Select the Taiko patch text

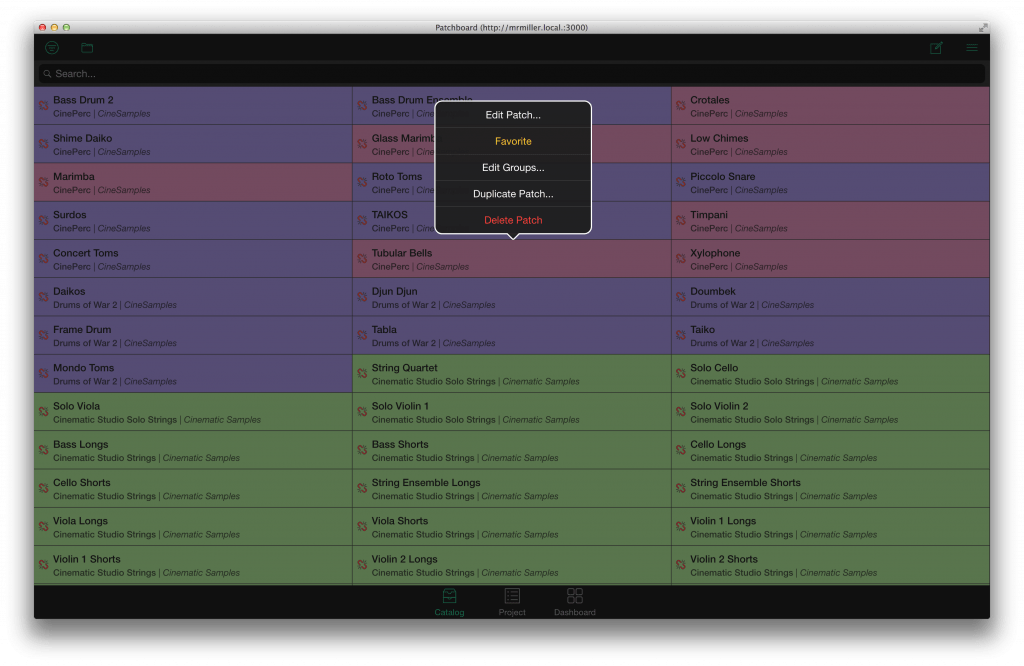coord(703,330)
